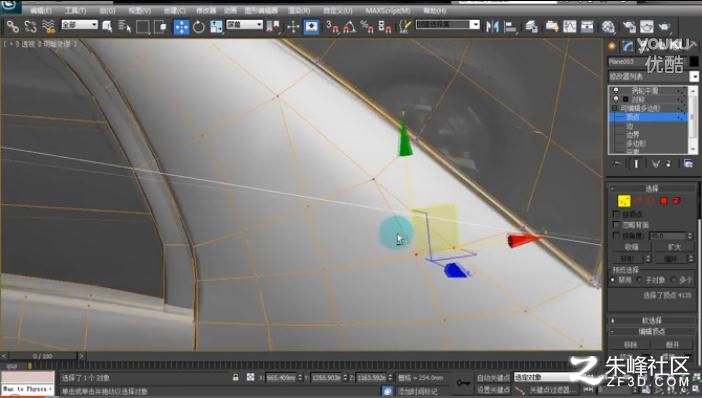Activate the Select and Rotate tool
The width and height of the screenshot is (702, 398).
(x=199, y=27)
